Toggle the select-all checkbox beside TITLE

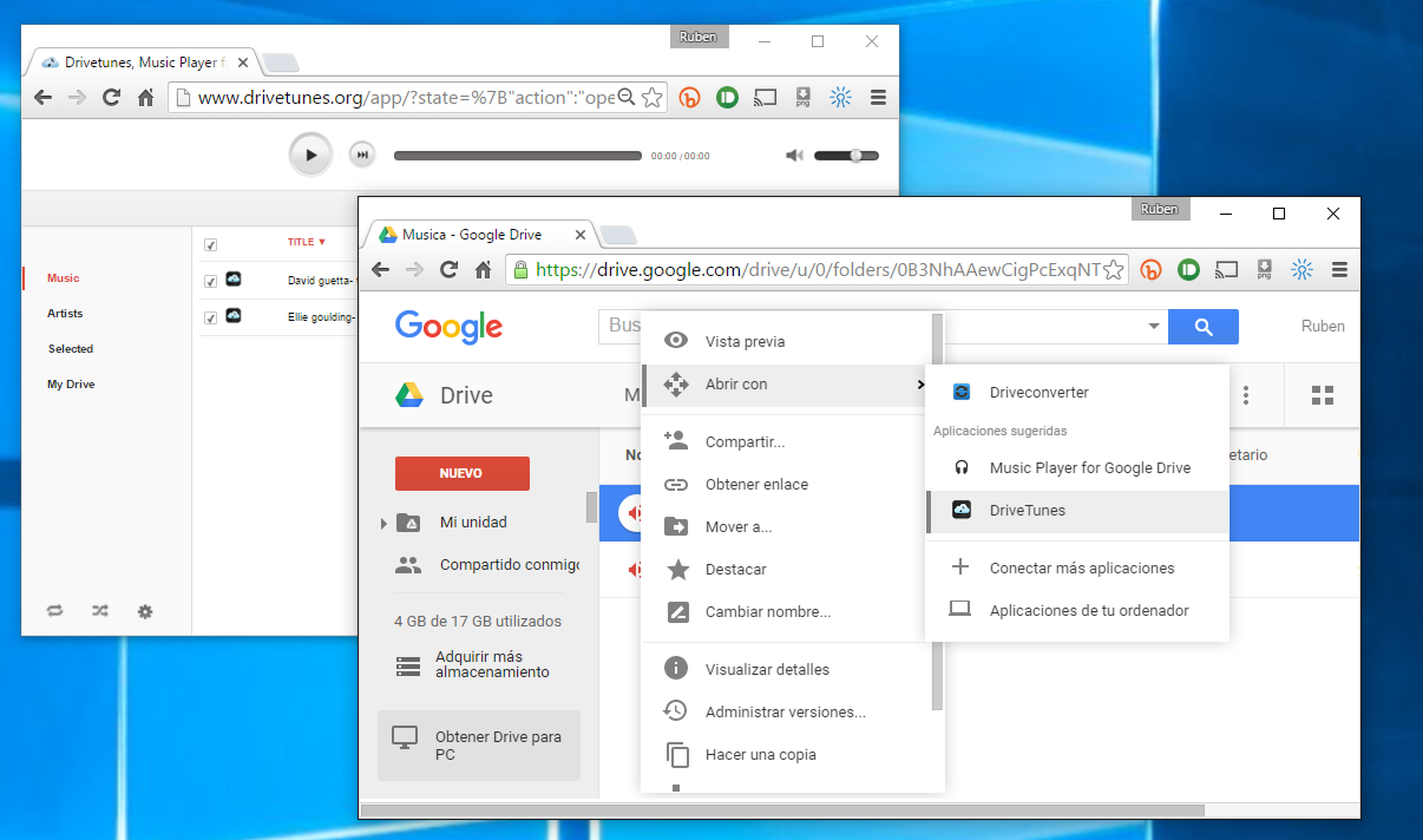[210, 245]
